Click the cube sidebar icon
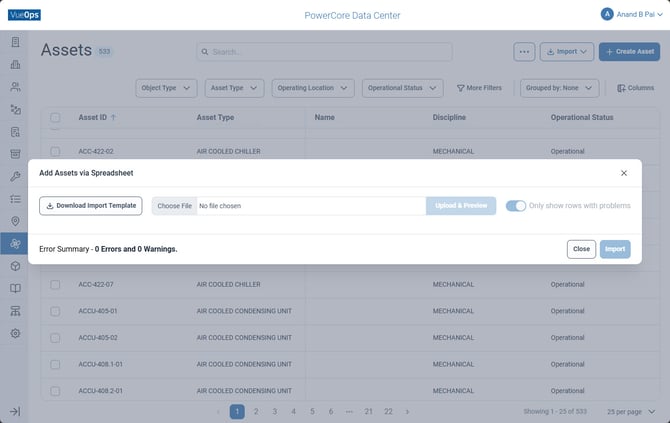This screenshot has width=670, height=423. [15, 266]
